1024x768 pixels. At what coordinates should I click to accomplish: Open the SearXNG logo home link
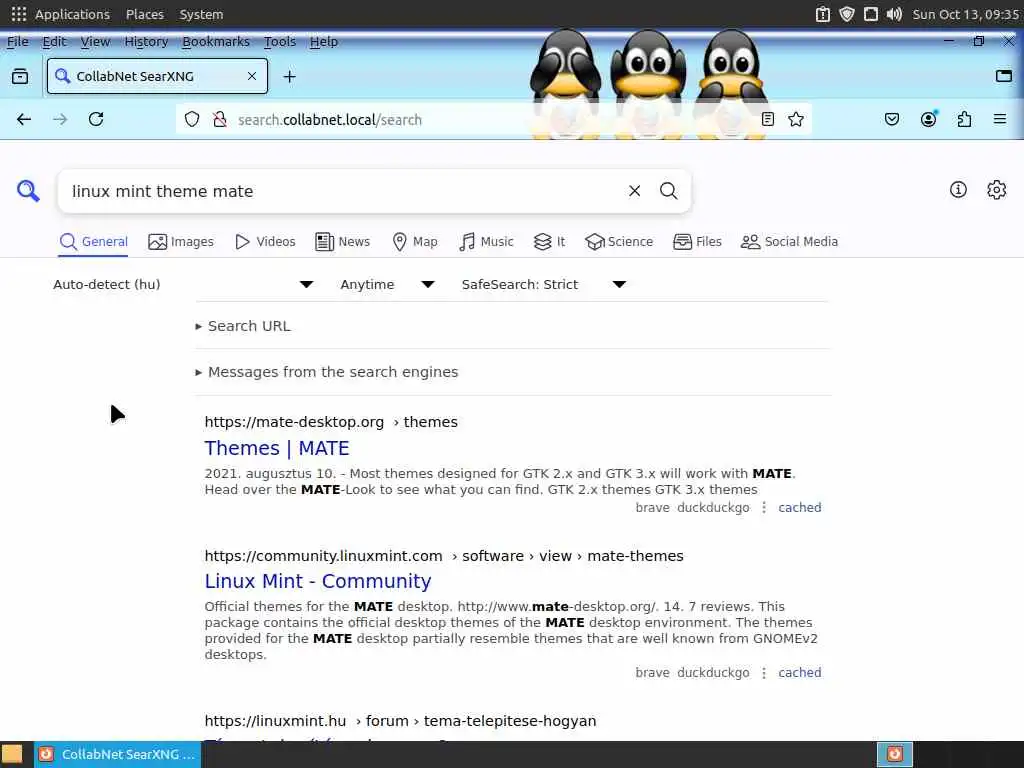[x=28, y=191]
